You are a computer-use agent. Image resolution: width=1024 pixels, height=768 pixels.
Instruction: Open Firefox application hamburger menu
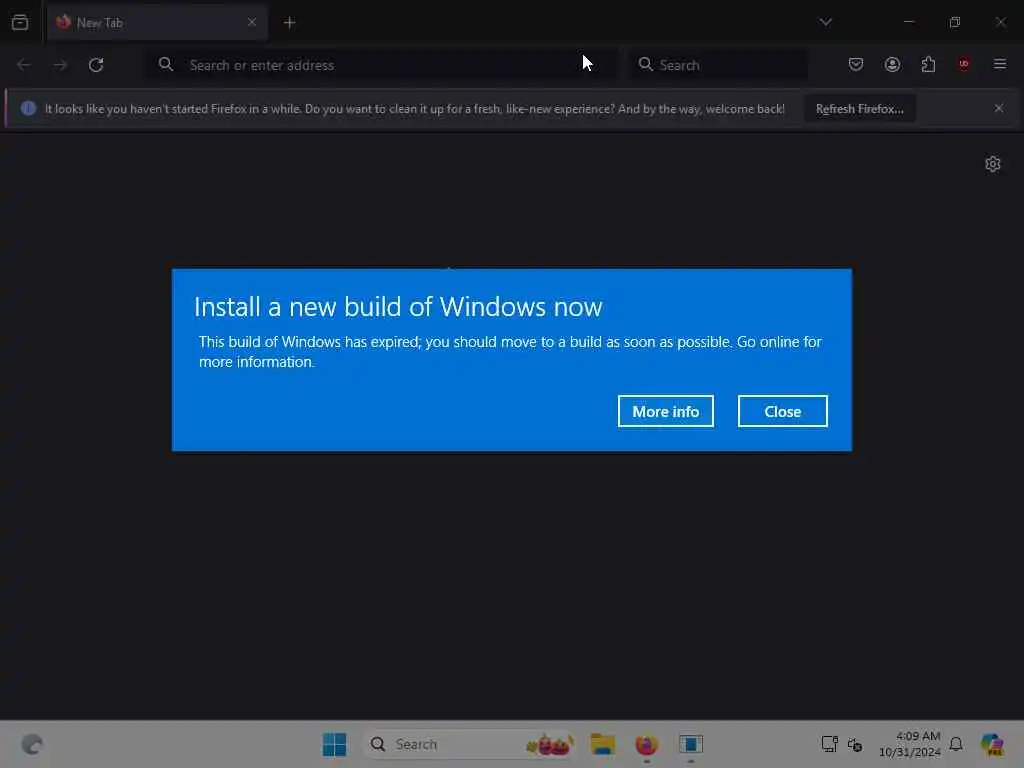1000,64
